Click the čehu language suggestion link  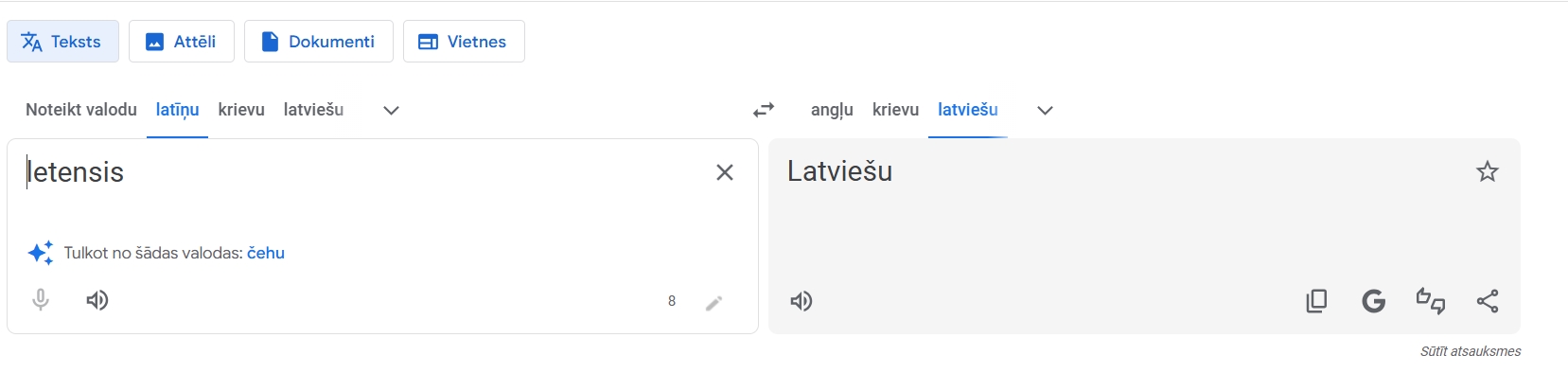[266, 253]
